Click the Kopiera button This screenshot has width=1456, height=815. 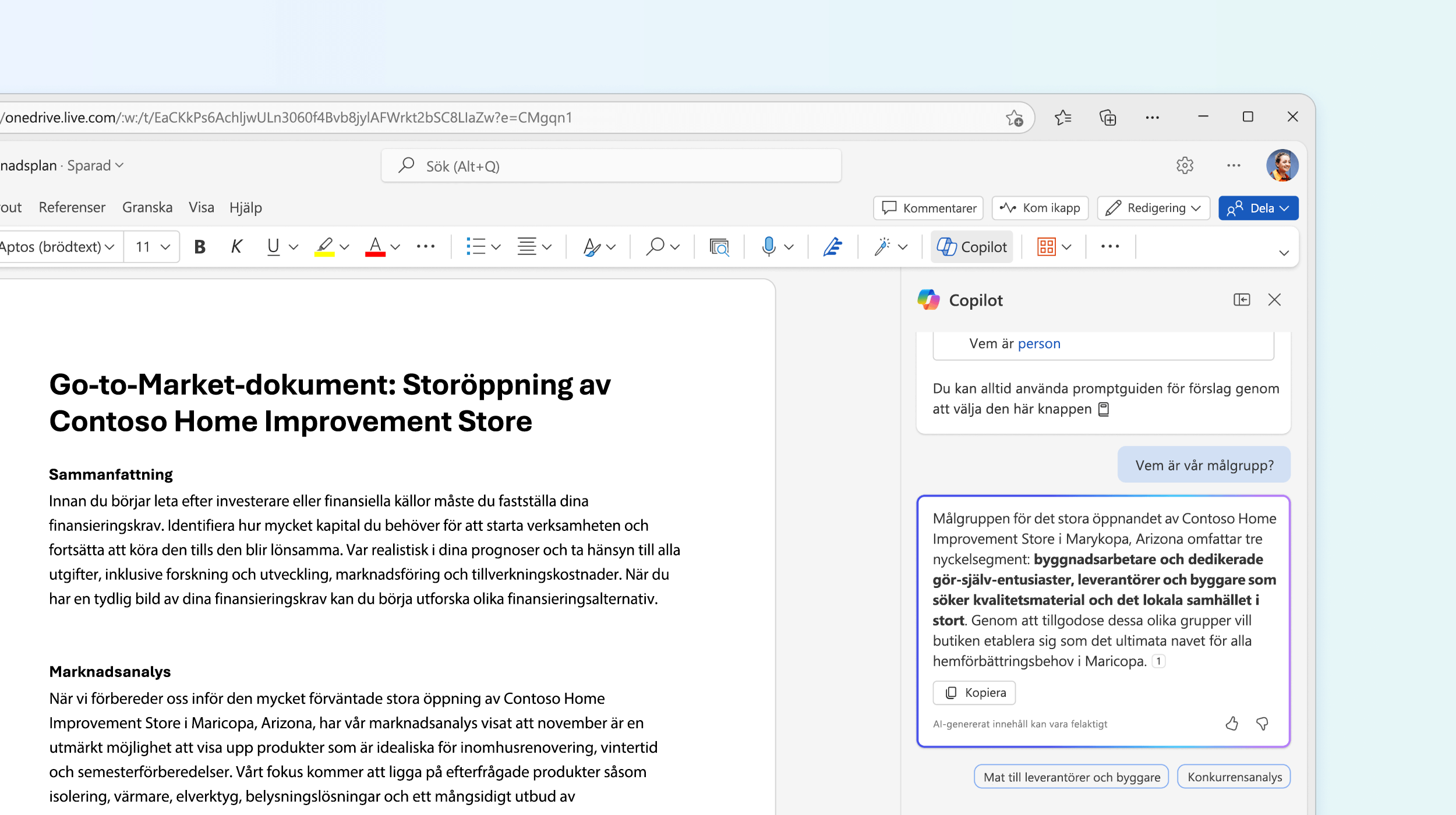click(x=974, y=693)
